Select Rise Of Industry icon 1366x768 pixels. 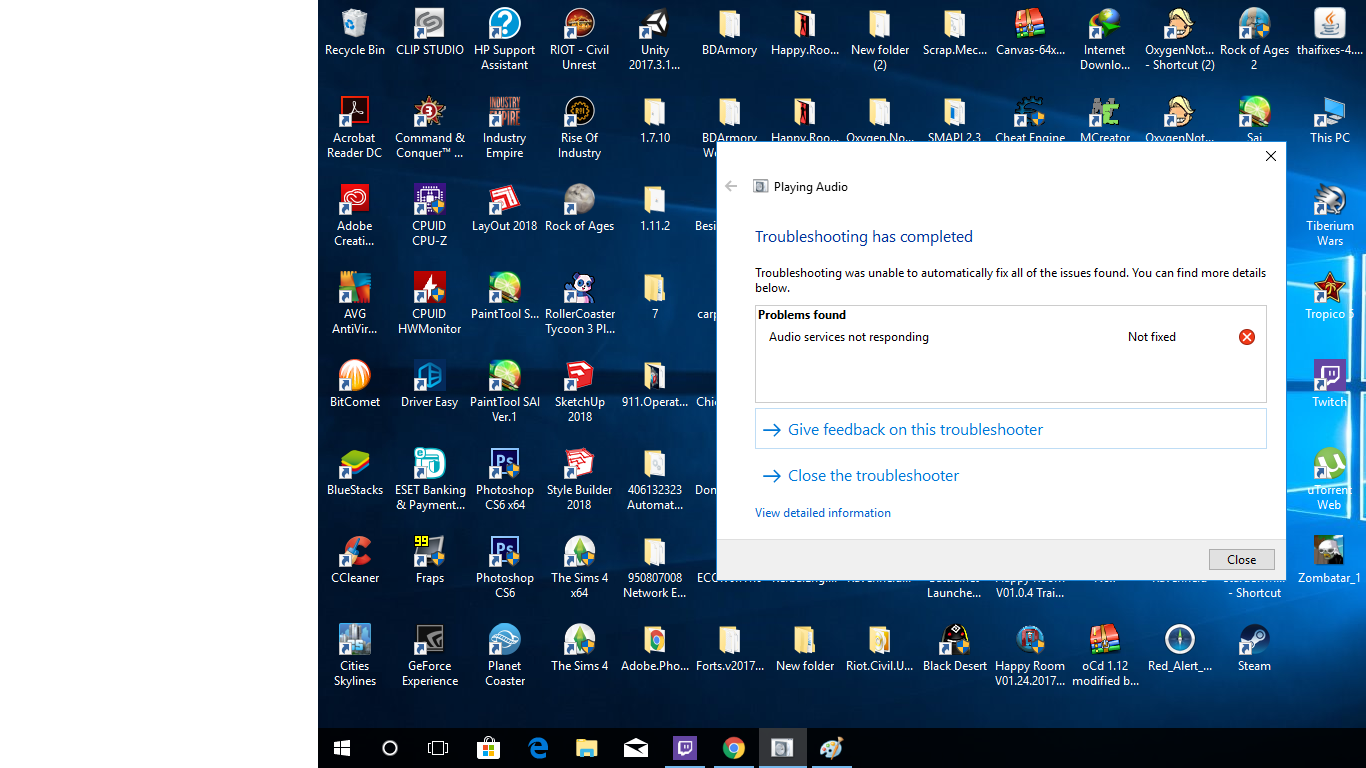579,127
